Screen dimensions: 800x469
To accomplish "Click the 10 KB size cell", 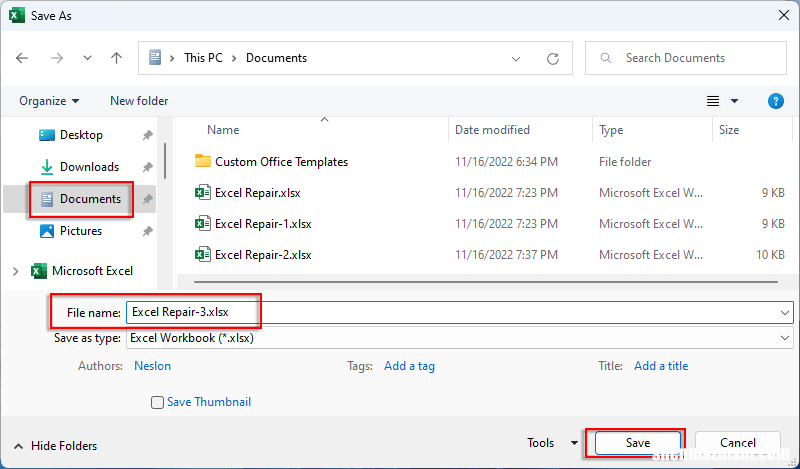I will tap(770, 255).
